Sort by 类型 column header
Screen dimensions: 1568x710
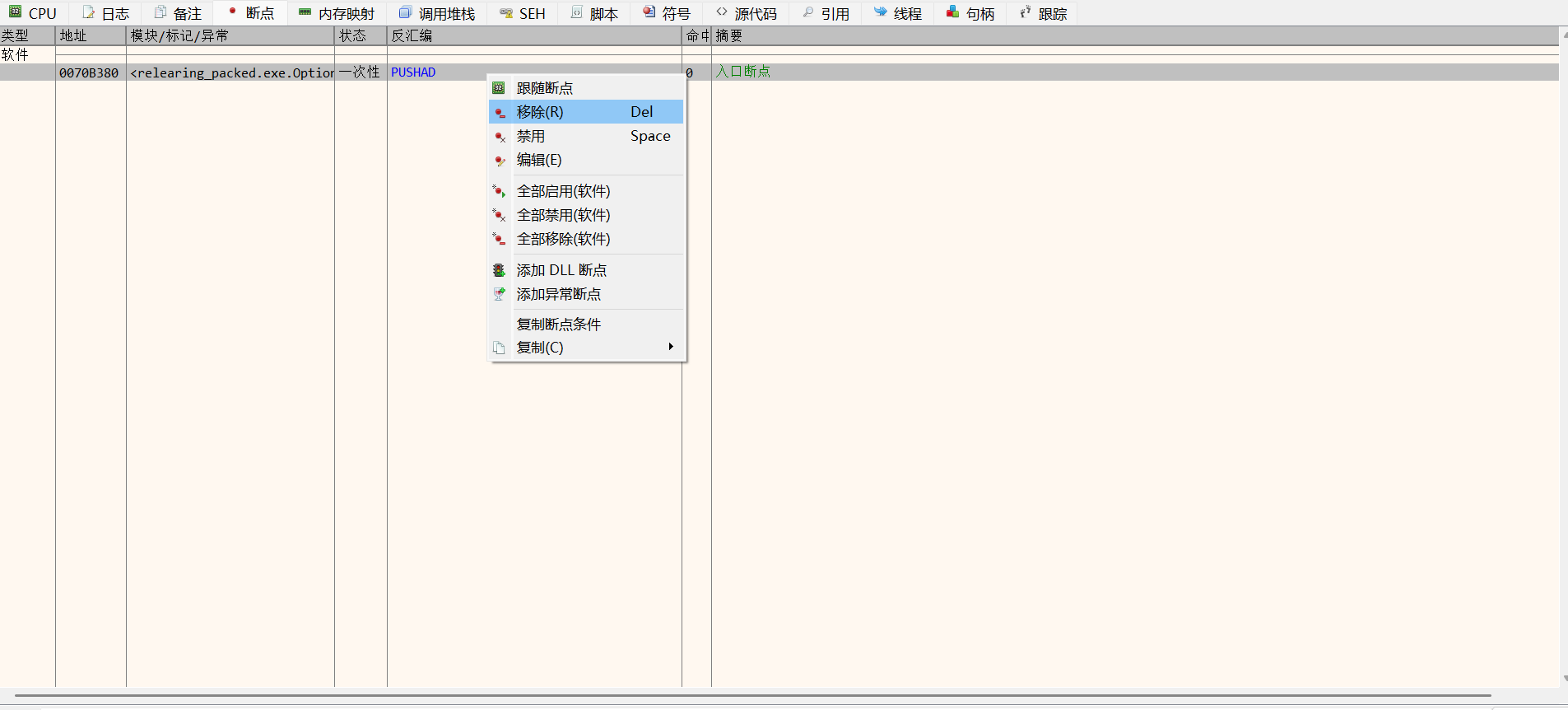click(x=27, y=35)
